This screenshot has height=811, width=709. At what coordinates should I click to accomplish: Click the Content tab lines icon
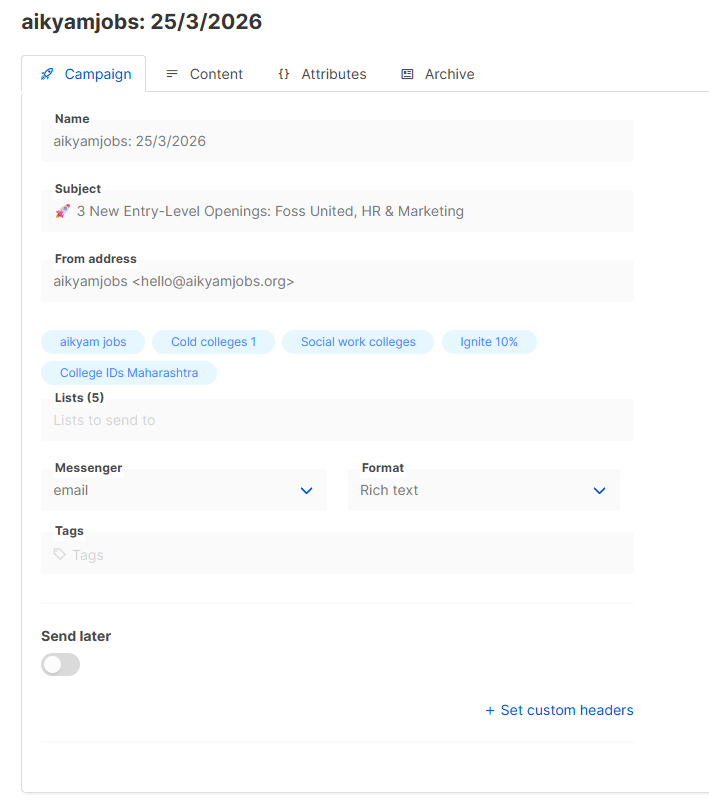172,74
